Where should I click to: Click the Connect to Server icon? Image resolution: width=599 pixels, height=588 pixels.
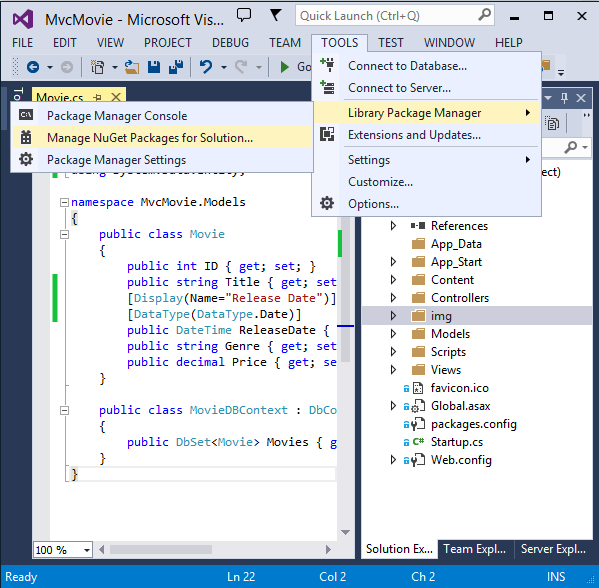[x=327, y=87]
